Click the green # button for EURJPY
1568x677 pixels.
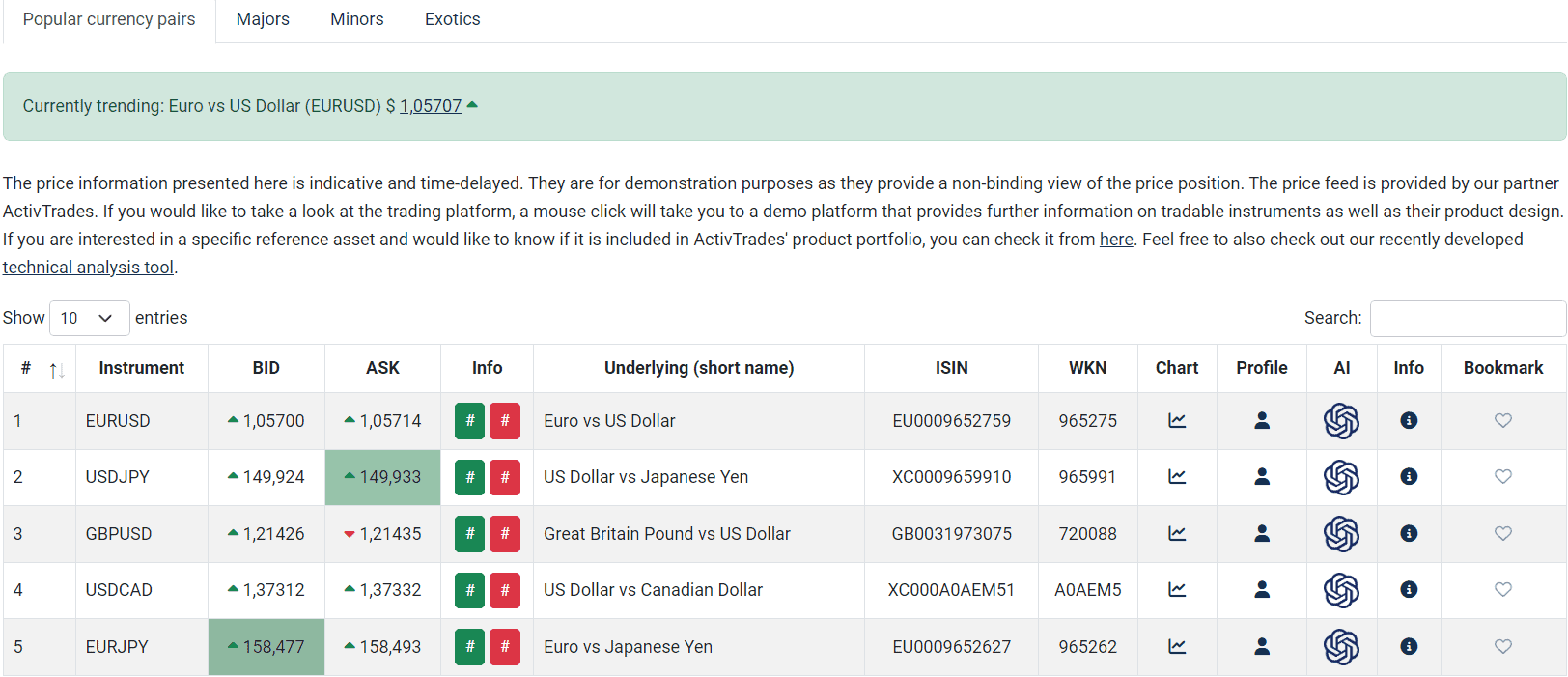pyautogui.click(x=470, y=647)
